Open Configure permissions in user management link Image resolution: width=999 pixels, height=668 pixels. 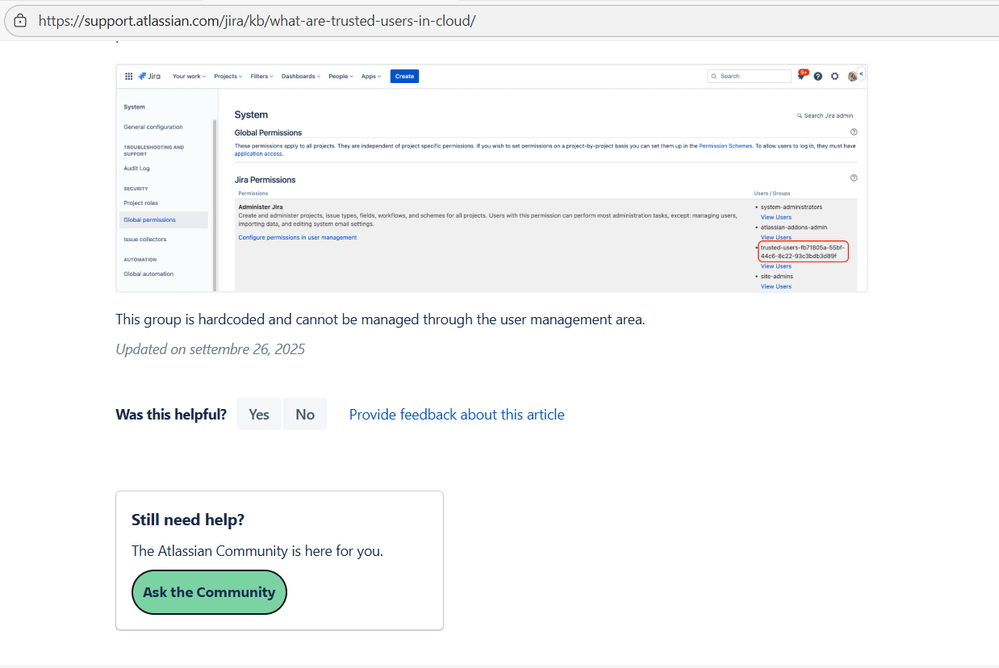coord(298,237)
